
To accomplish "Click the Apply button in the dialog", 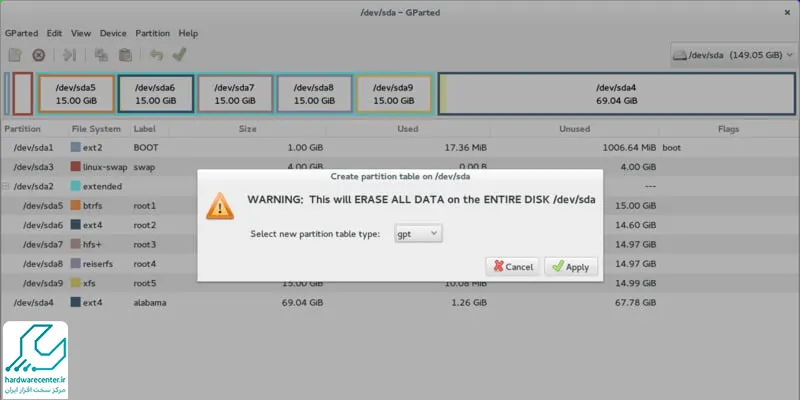I will pos(571,267).
